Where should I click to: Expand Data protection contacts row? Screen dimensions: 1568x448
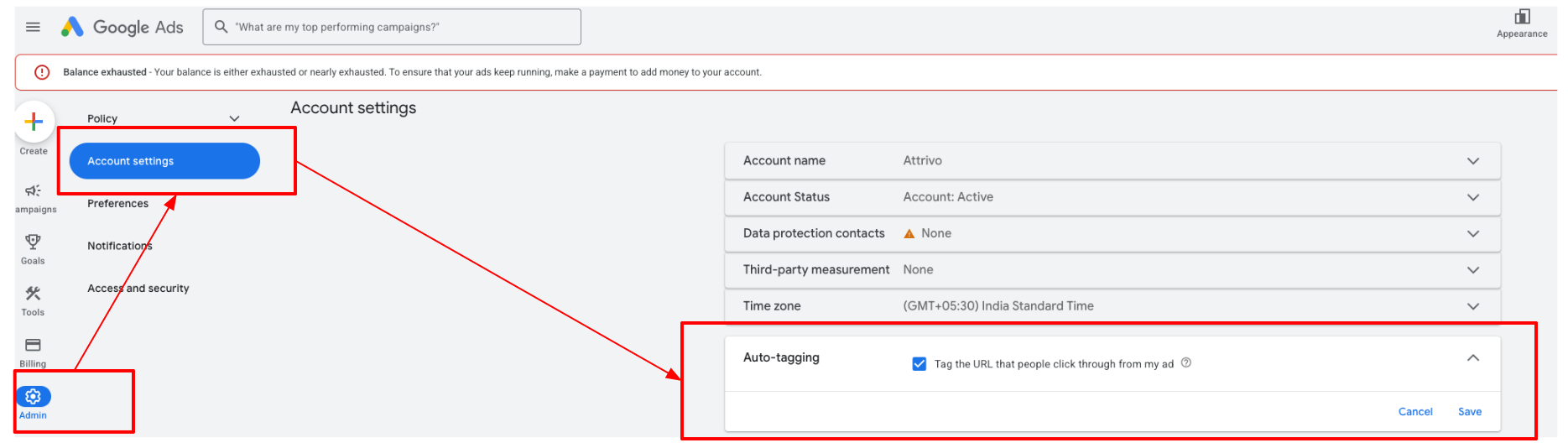[1112, 233]
